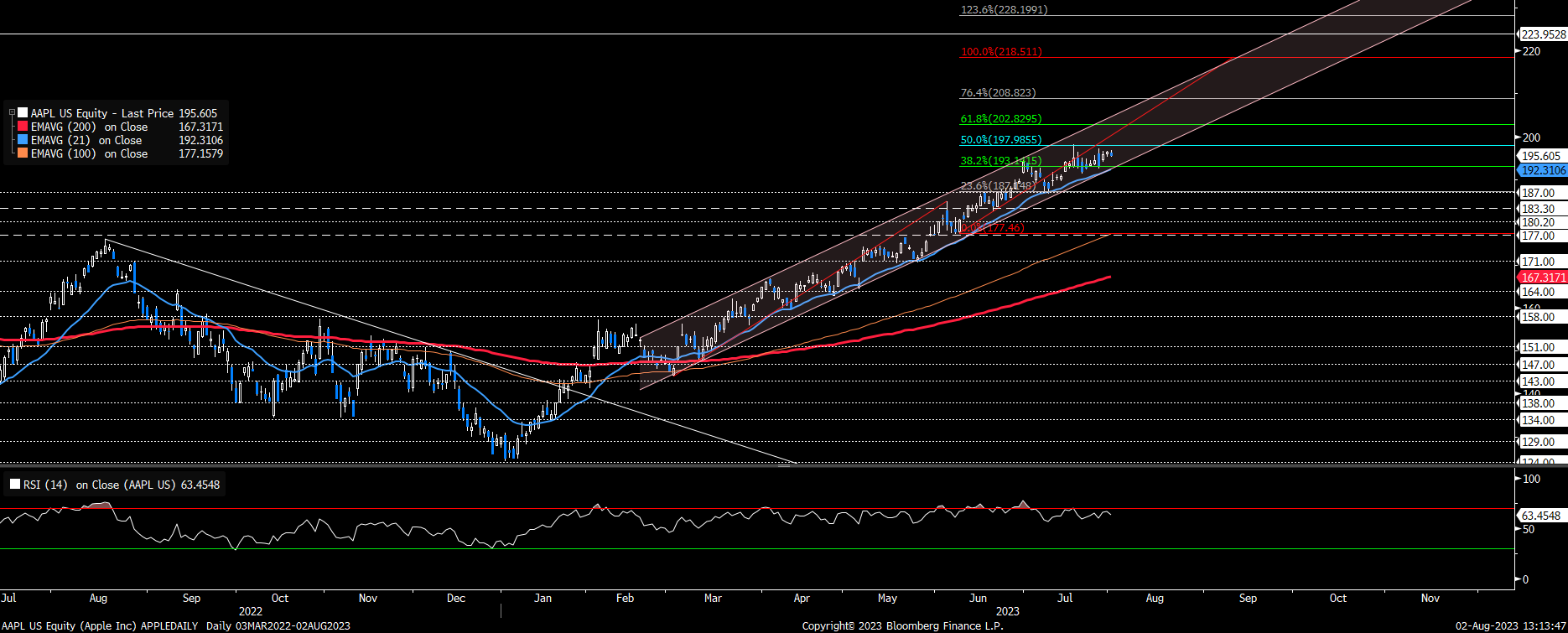1568x633 pixels.
Task: Collapse the AAPL US Equity legend tree
Action: click(12, 112)
